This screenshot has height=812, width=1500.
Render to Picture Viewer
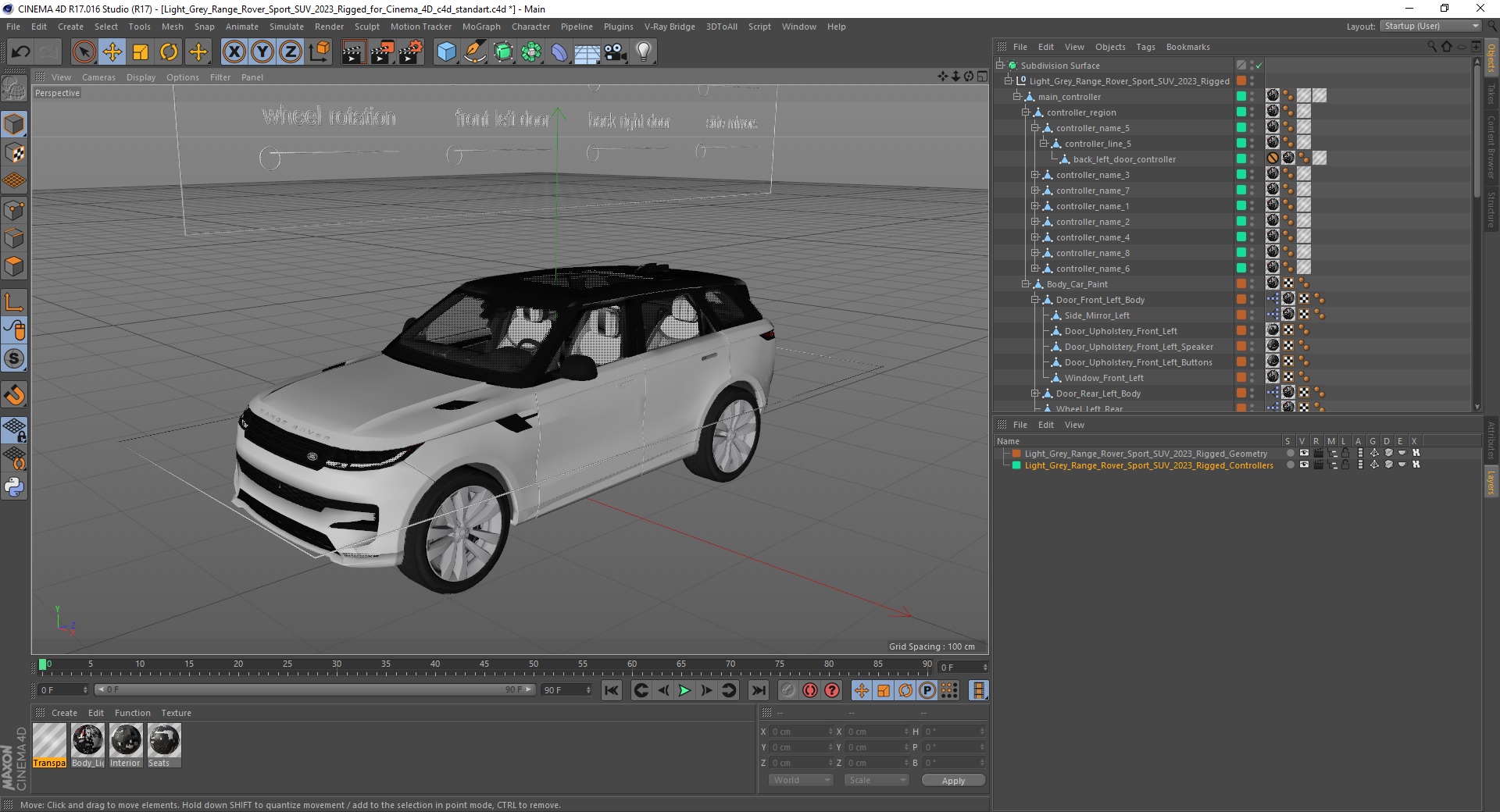[382, 52]
